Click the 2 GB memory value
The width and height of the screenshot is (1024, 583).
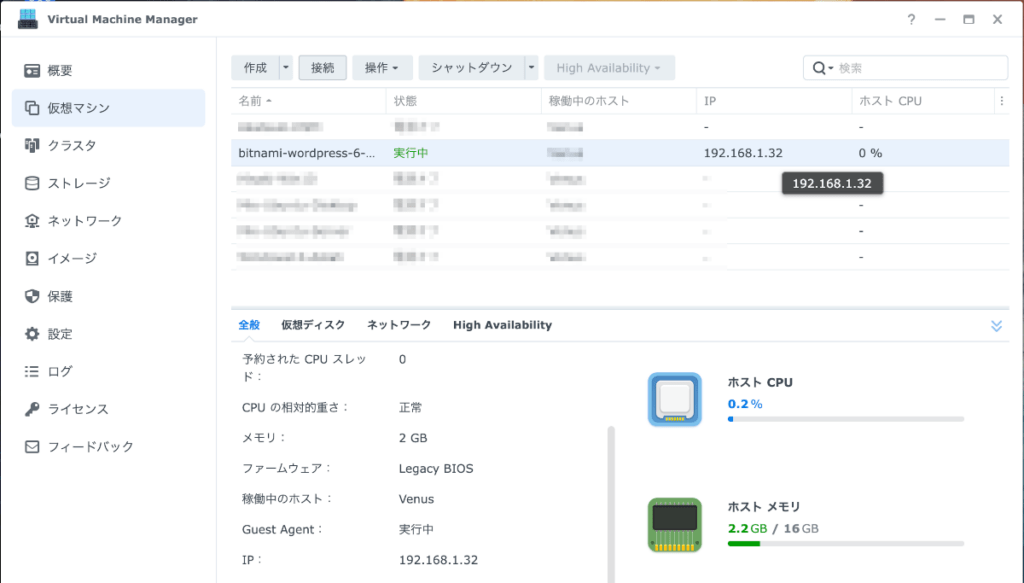[413, 437]
